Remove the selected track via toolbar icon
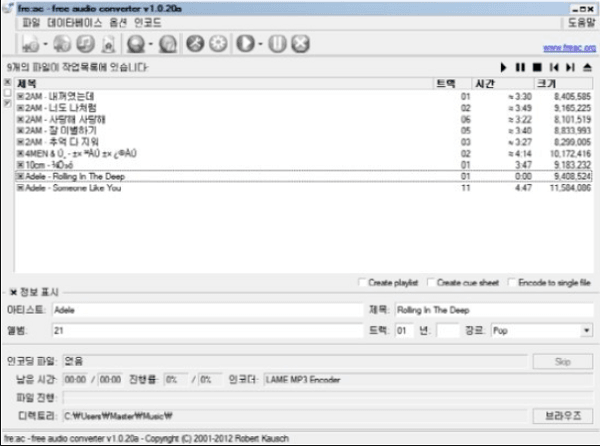This screenshot has width=600, height=446. (x=84, y=44)
